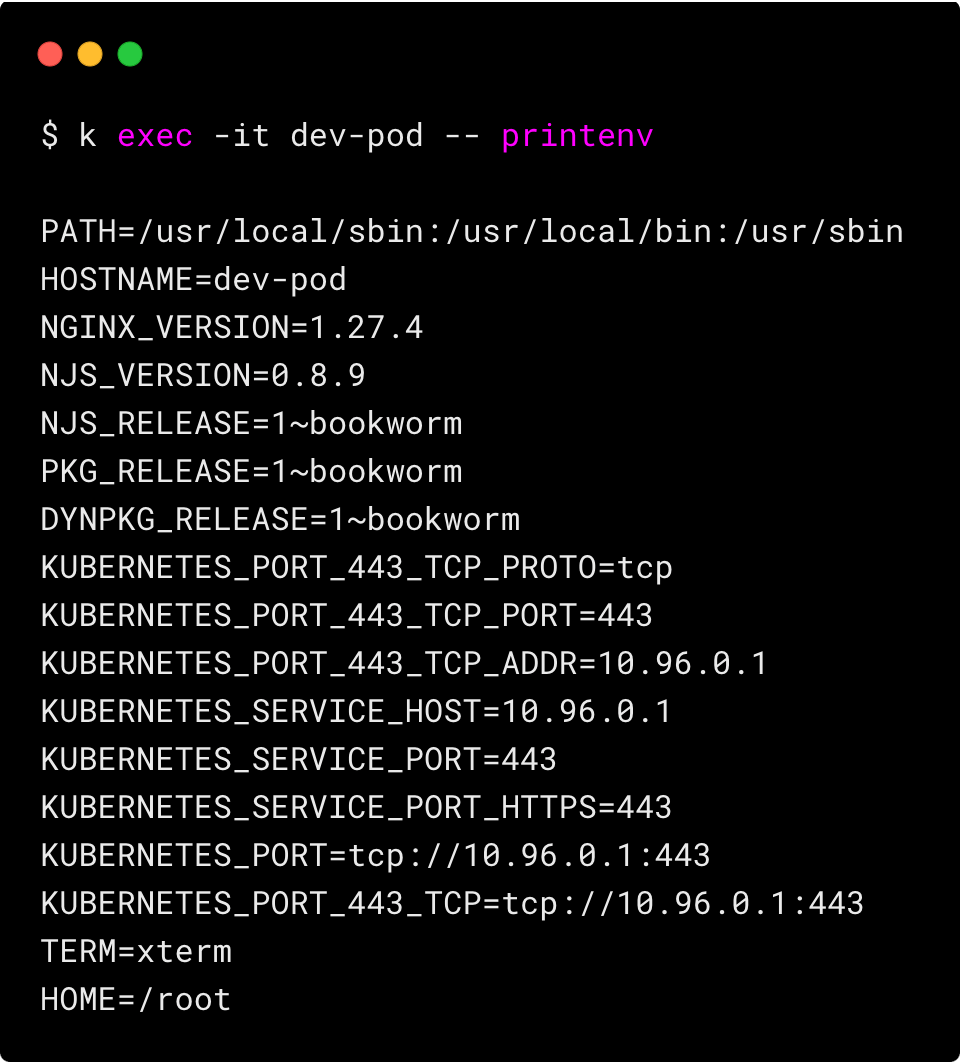Click the KUBERNETES_PORT_443_TCP_PROTO=tcp line

coord(357,568)
